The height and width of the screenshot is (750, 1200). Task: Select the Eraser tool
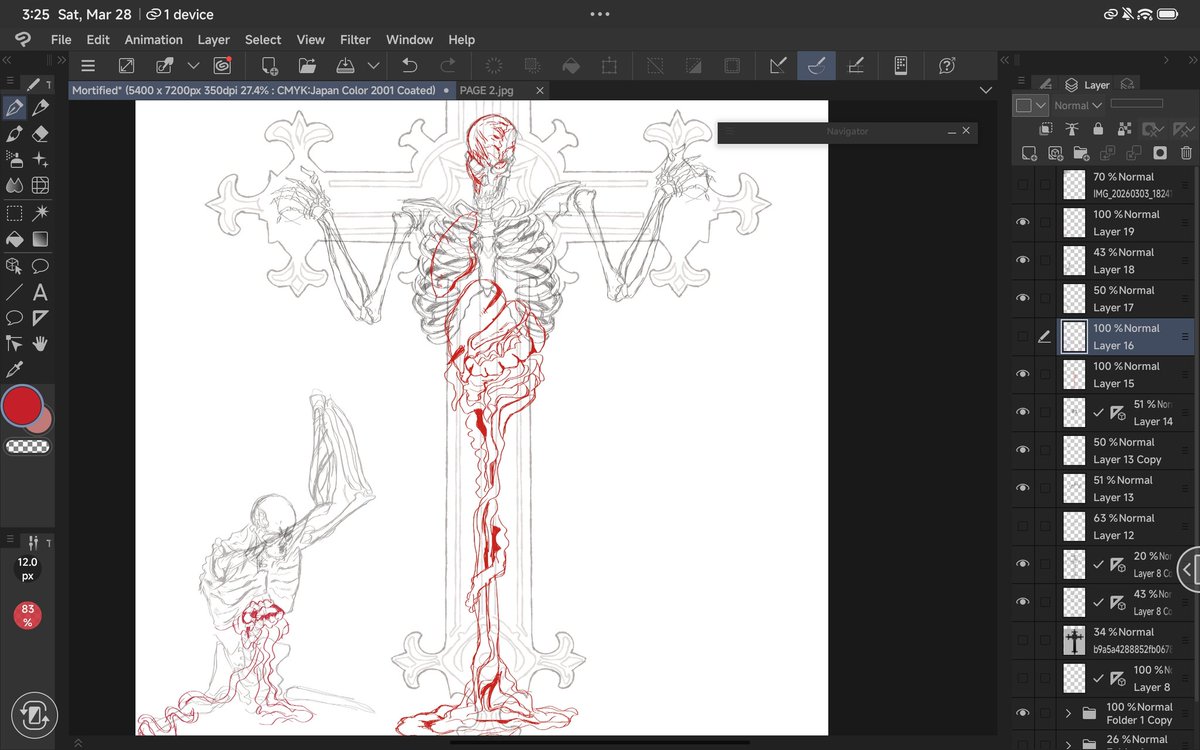[40, 133]
